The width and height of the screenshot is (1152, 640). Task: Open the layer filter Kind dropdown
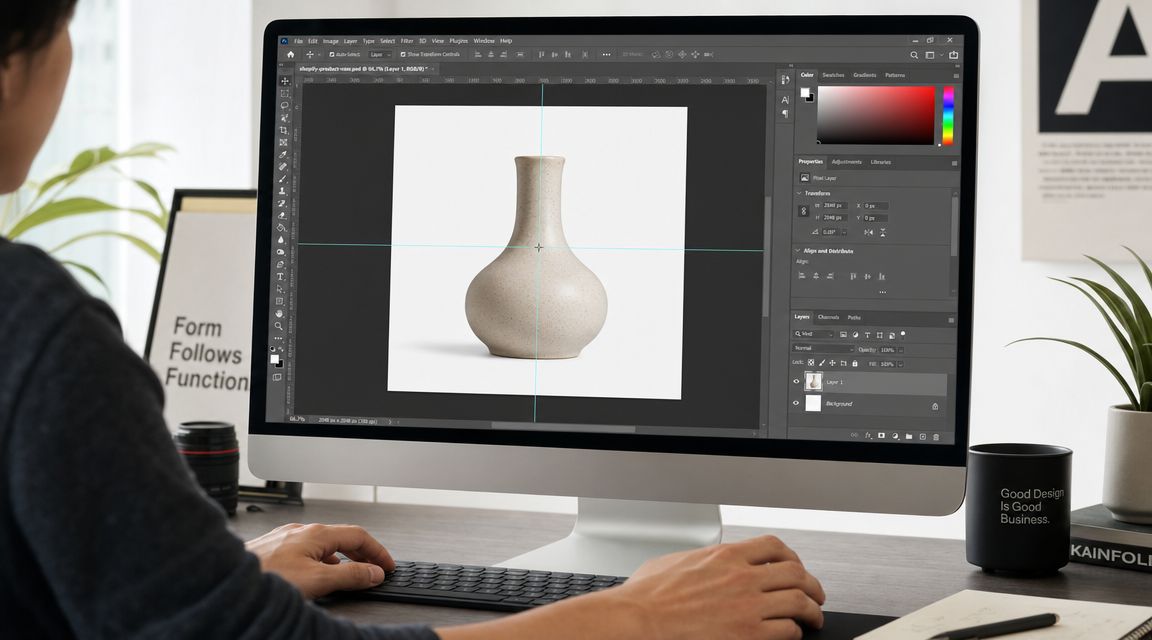pos(813,334)
